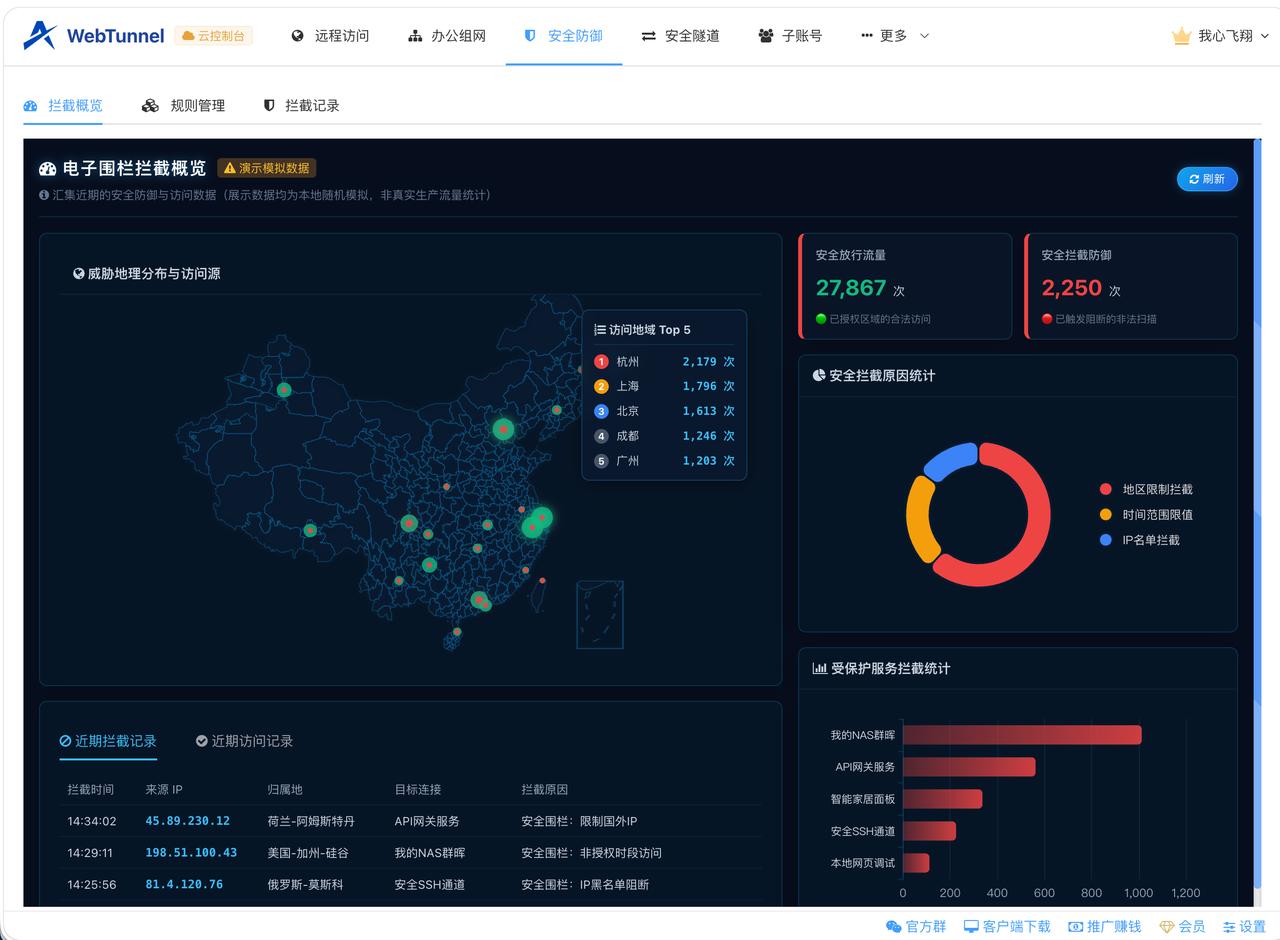The height and width of the screenshot is (940, 1280).
Task: Click the red rank 1 badge for 杭州
Action: point(601,362)
